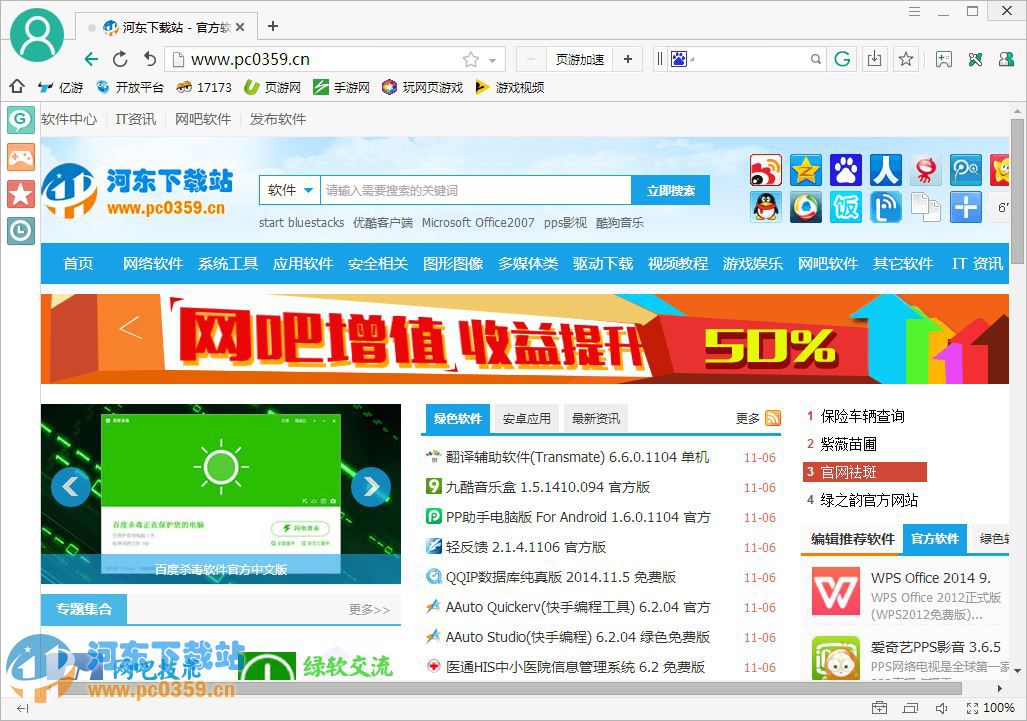Open the Sina Weibo sharing icon
This screenshot has height=721, width=1027.
(x=766, y=170)
